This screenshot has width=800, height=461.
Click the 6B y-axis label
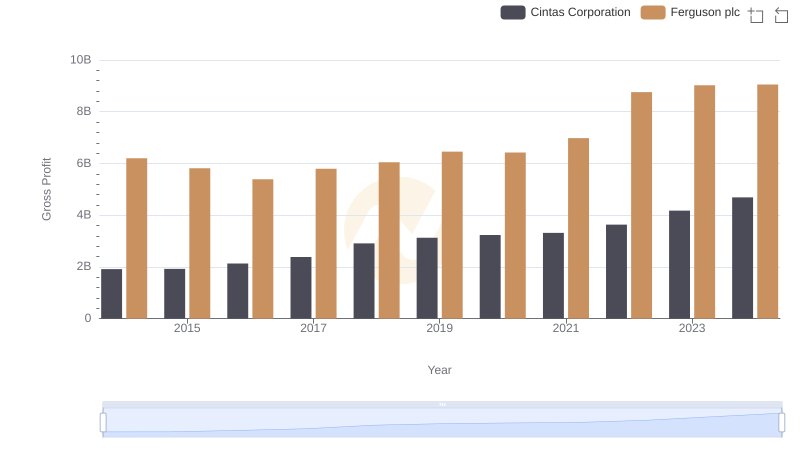pyautogui.click(x=84, y=164)
